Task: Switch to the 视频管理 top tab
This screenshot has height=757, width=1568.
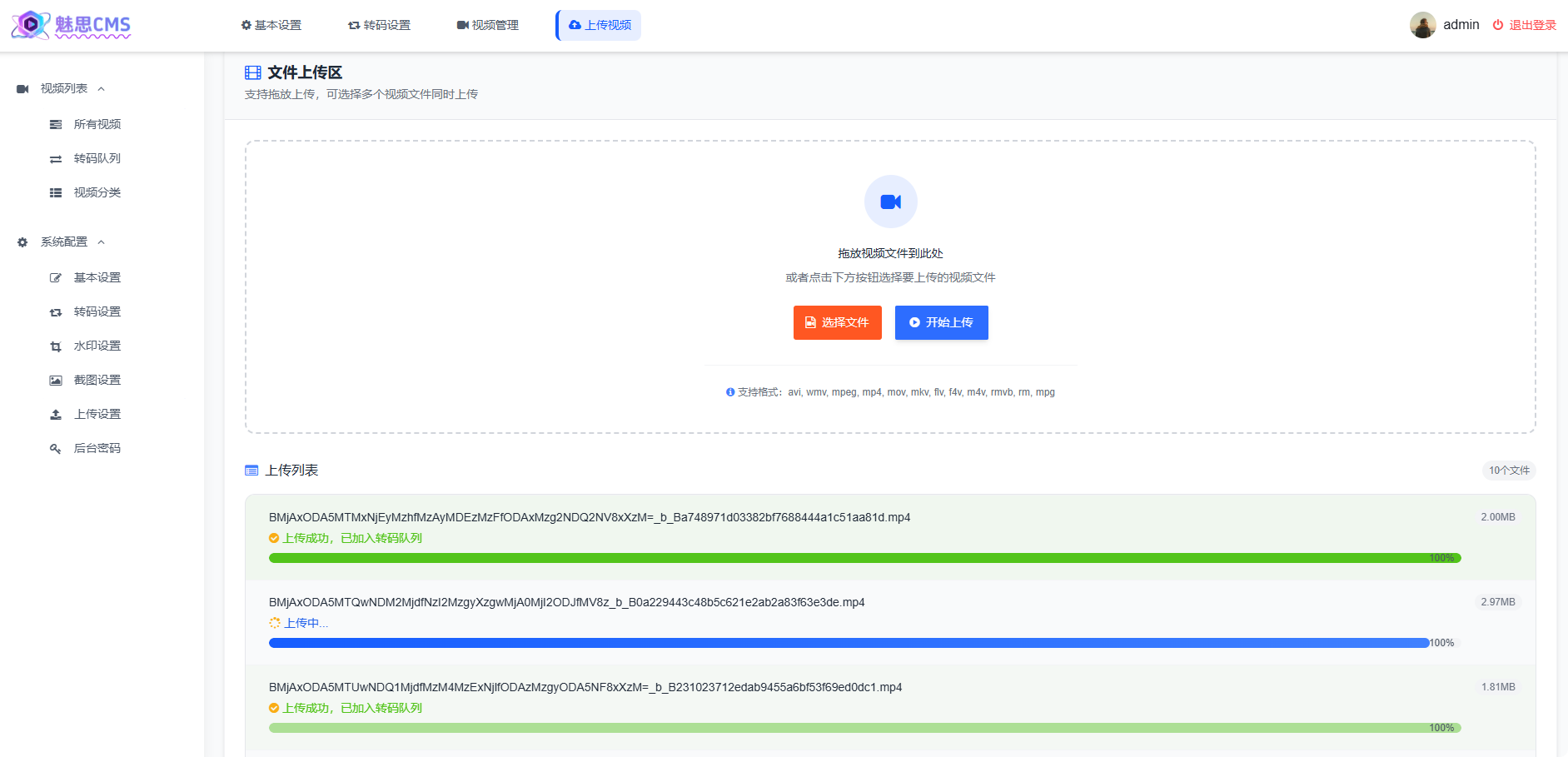Action: coord(487,26)
